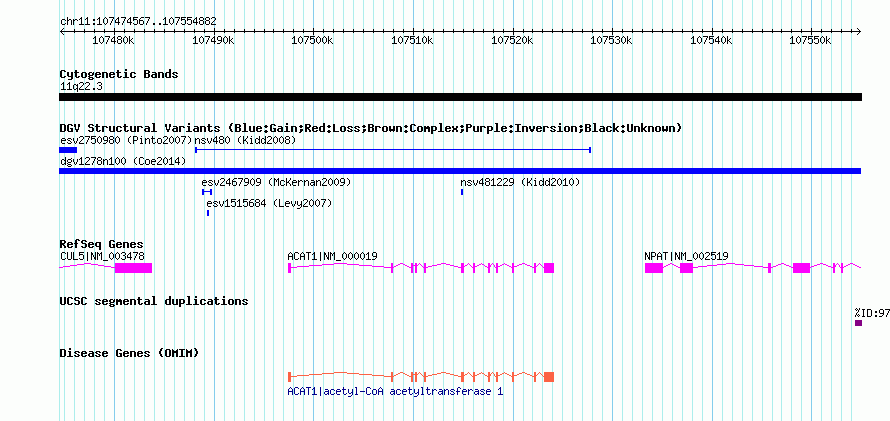This screenshot has height=421, width=890.
Task: Select the 107510k ruler position
Action: coord(413,40)
